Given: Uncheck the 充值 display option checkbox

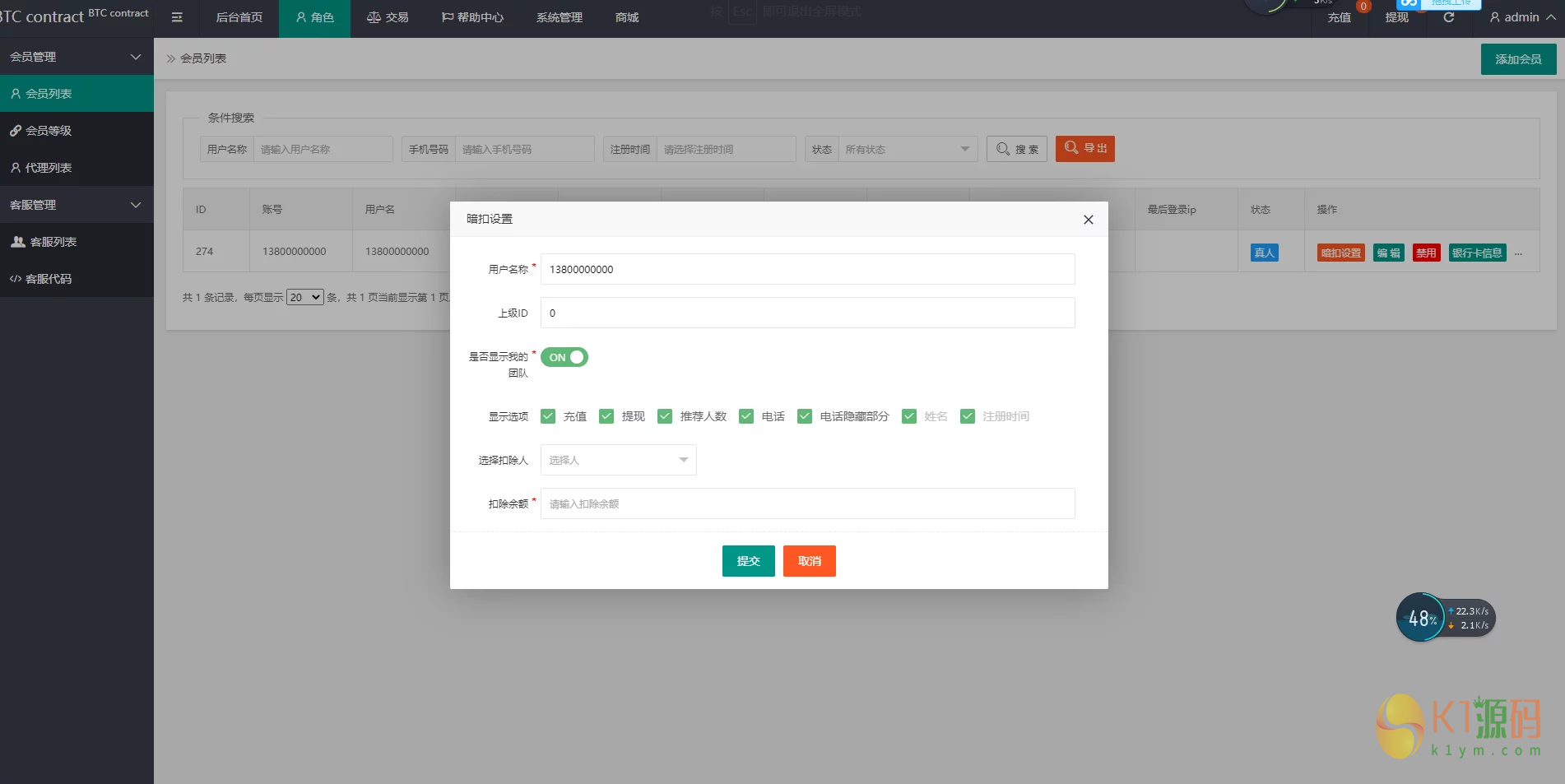Looking at the screenshot, I should click(x=548, y=416).
